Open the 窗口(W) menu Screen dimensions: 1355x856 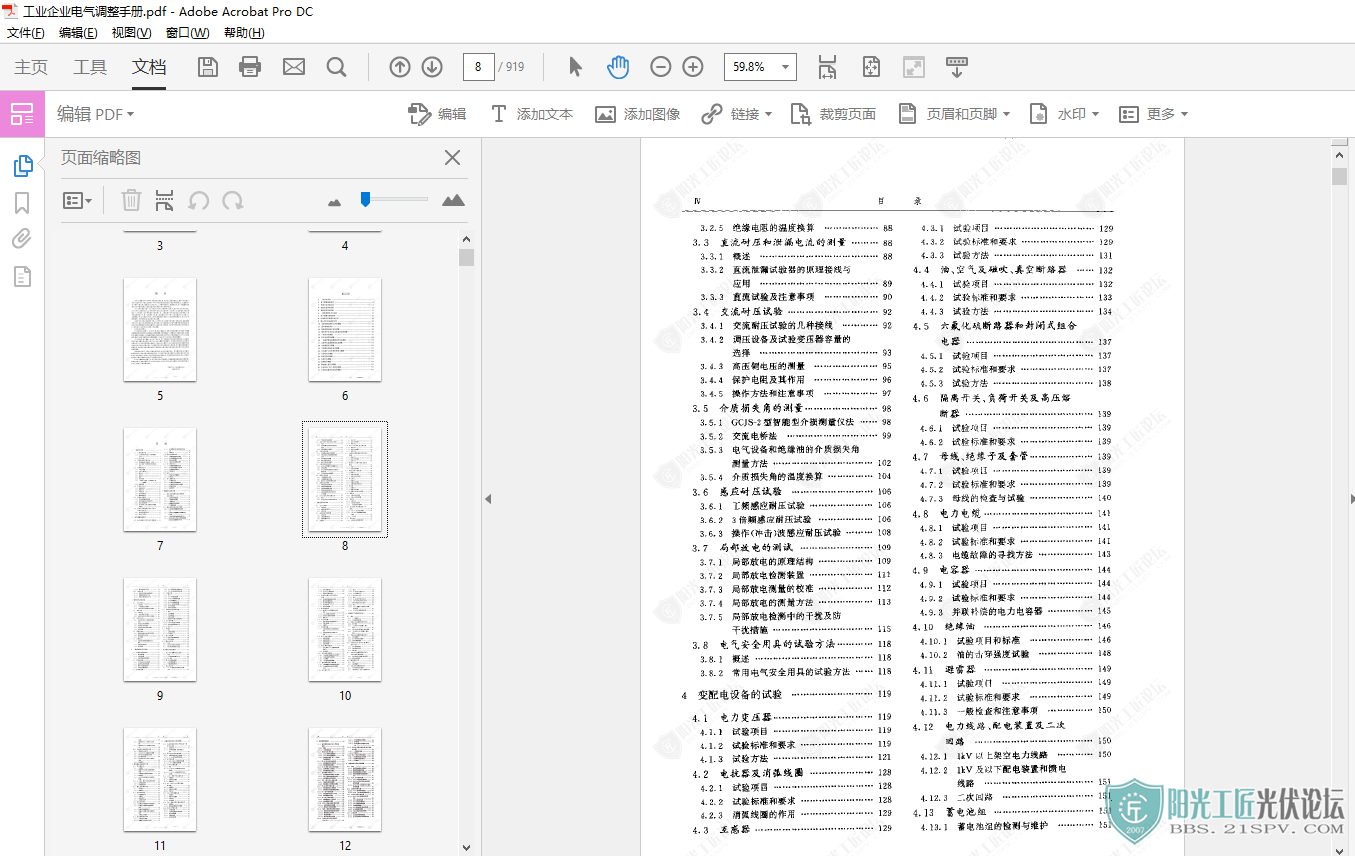pos(187,33)
